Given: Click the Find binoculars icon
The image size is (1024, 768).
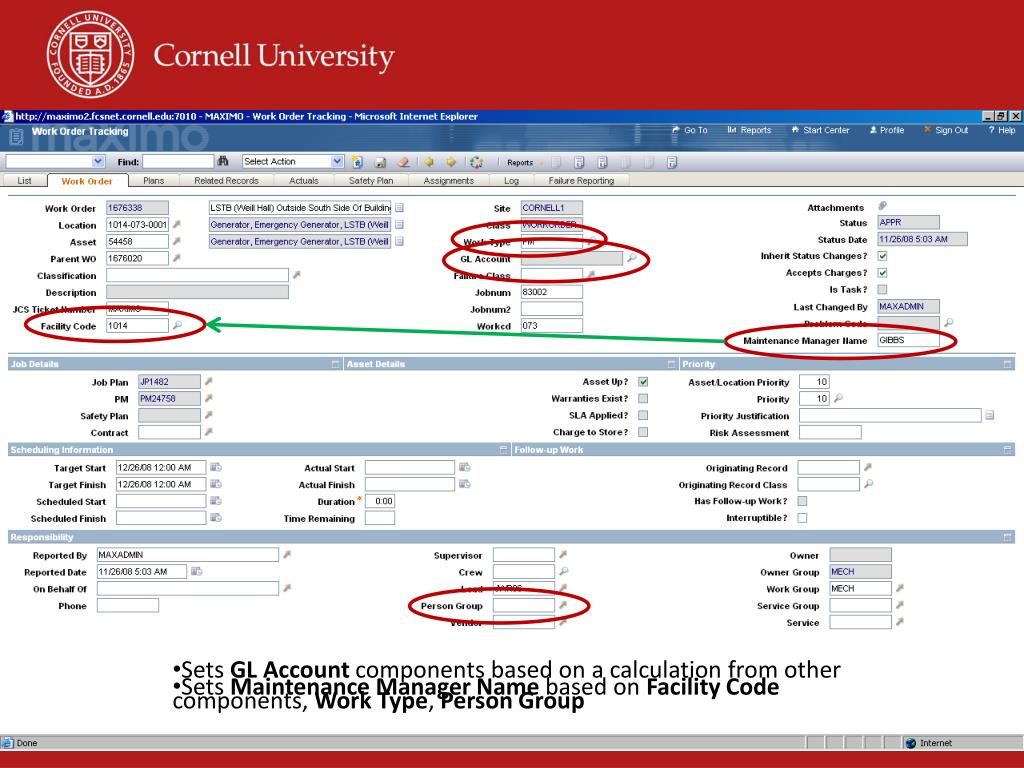Looking at the screenshot, I should click(x=223, y=161).
